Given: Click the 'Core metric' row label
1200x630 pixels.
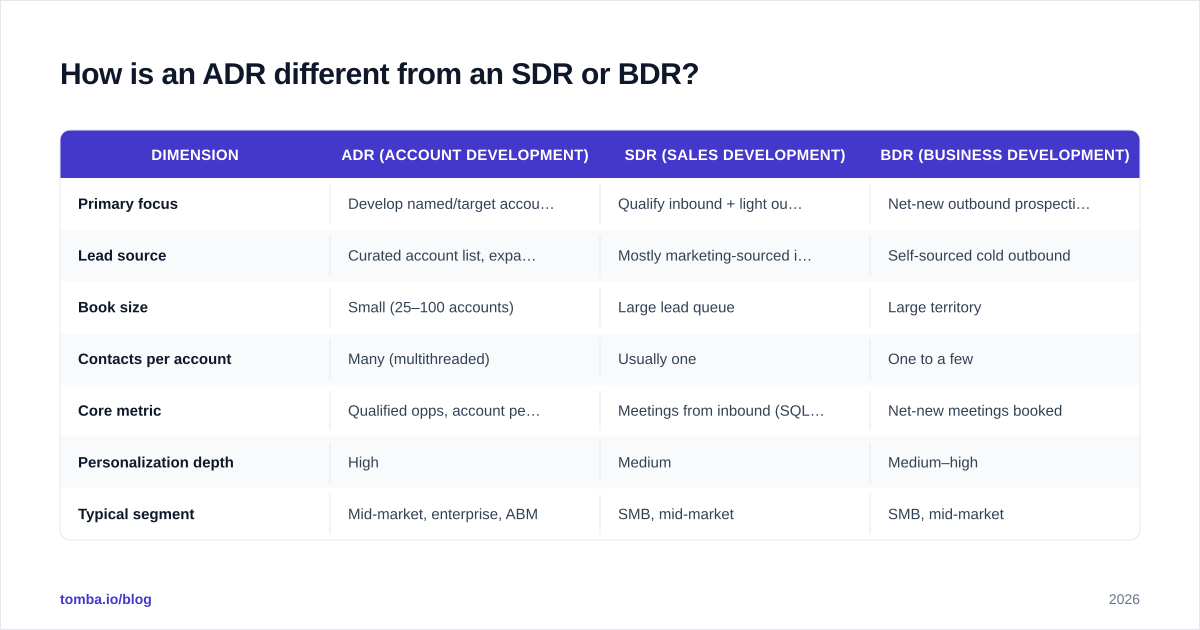Looking at the screenshot, I should point(119,411).
